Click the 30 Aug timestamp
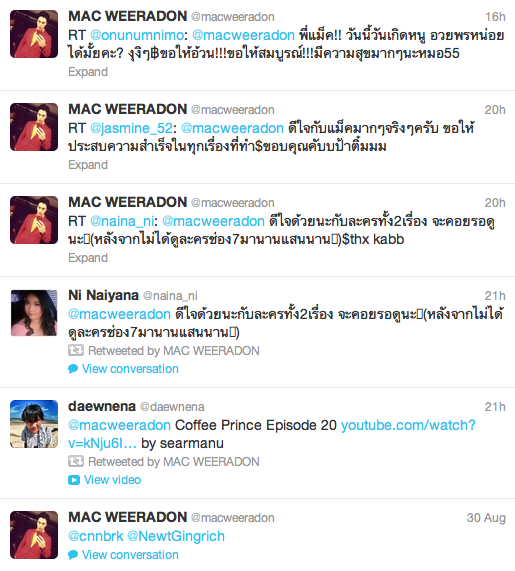Screen dimensions: 515x571 [x=486, y=517]
